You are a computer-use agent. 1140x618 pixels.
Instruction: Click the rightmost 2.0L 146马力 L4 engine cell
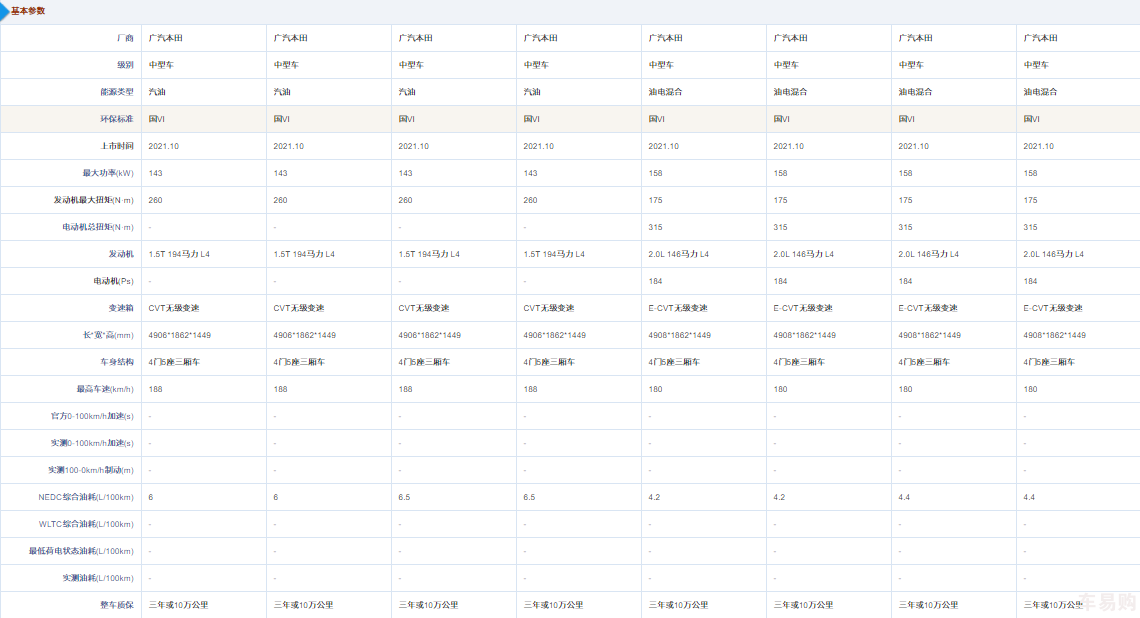pyautogui.click(x=1053, y=254)
